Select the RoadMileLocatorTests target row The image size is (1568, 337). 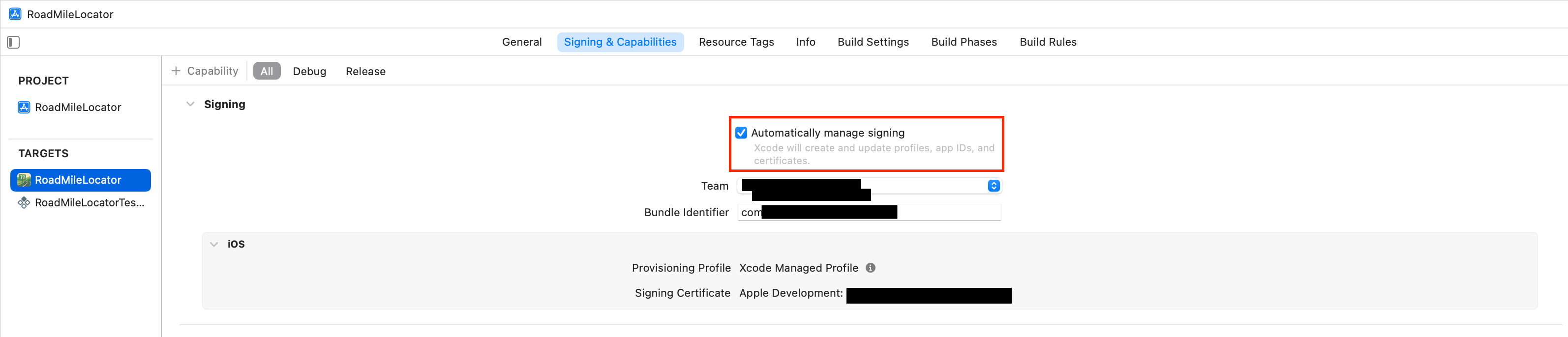click(89, 202)
